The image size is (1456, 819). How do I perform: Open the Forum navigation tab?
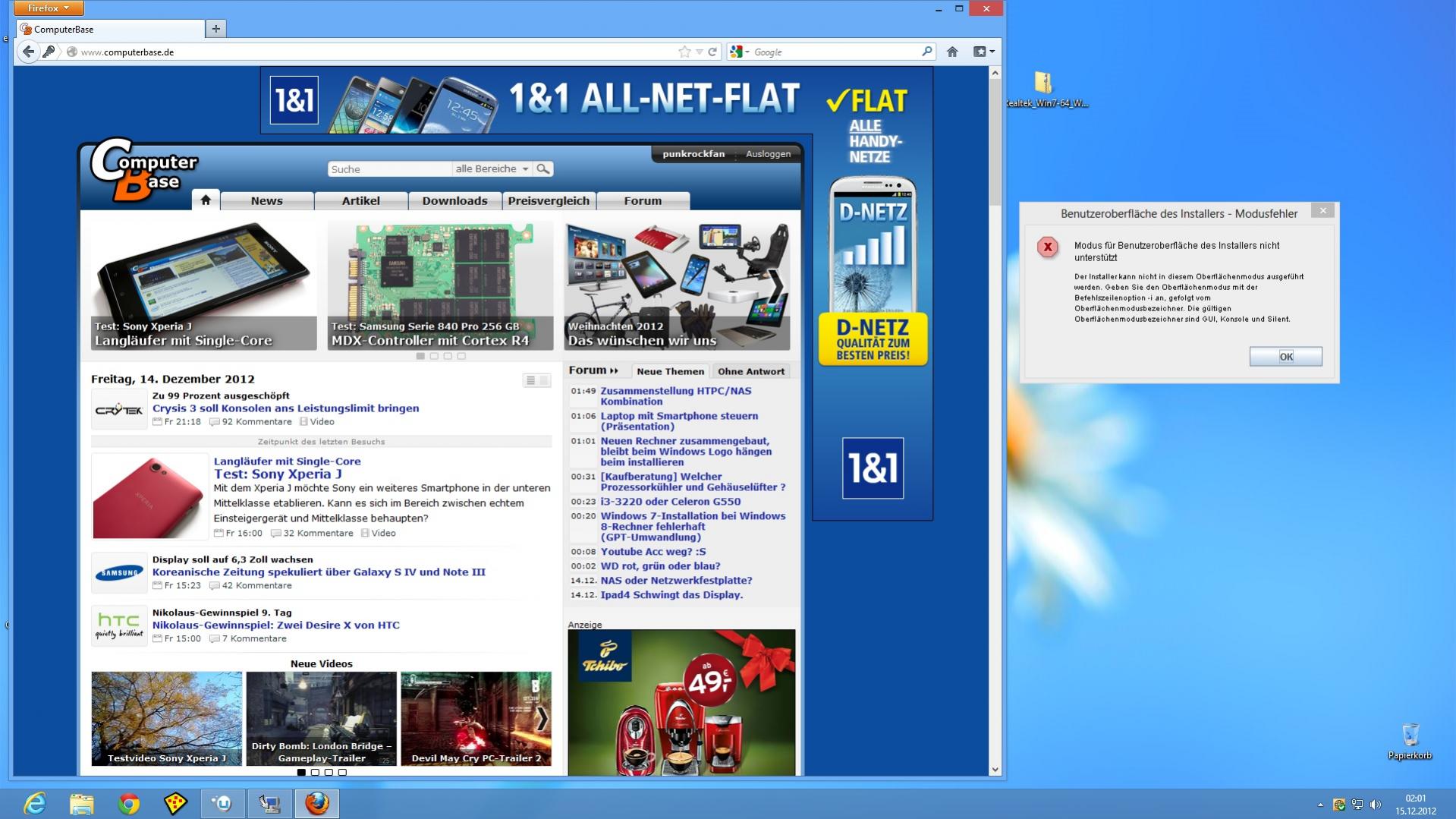643,200
